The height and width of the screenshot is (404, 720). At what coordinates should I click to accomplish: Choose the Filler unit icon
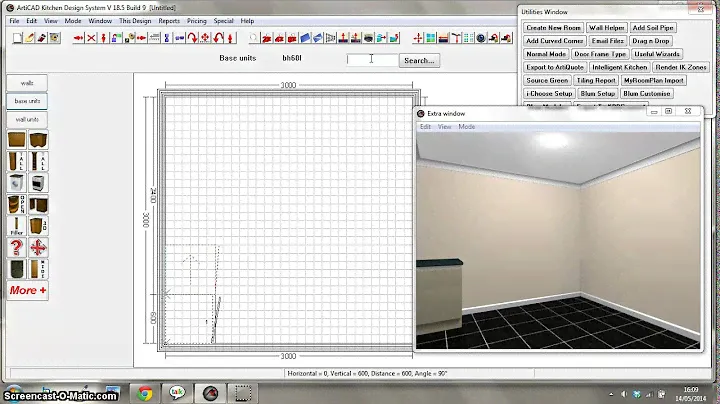17,227
